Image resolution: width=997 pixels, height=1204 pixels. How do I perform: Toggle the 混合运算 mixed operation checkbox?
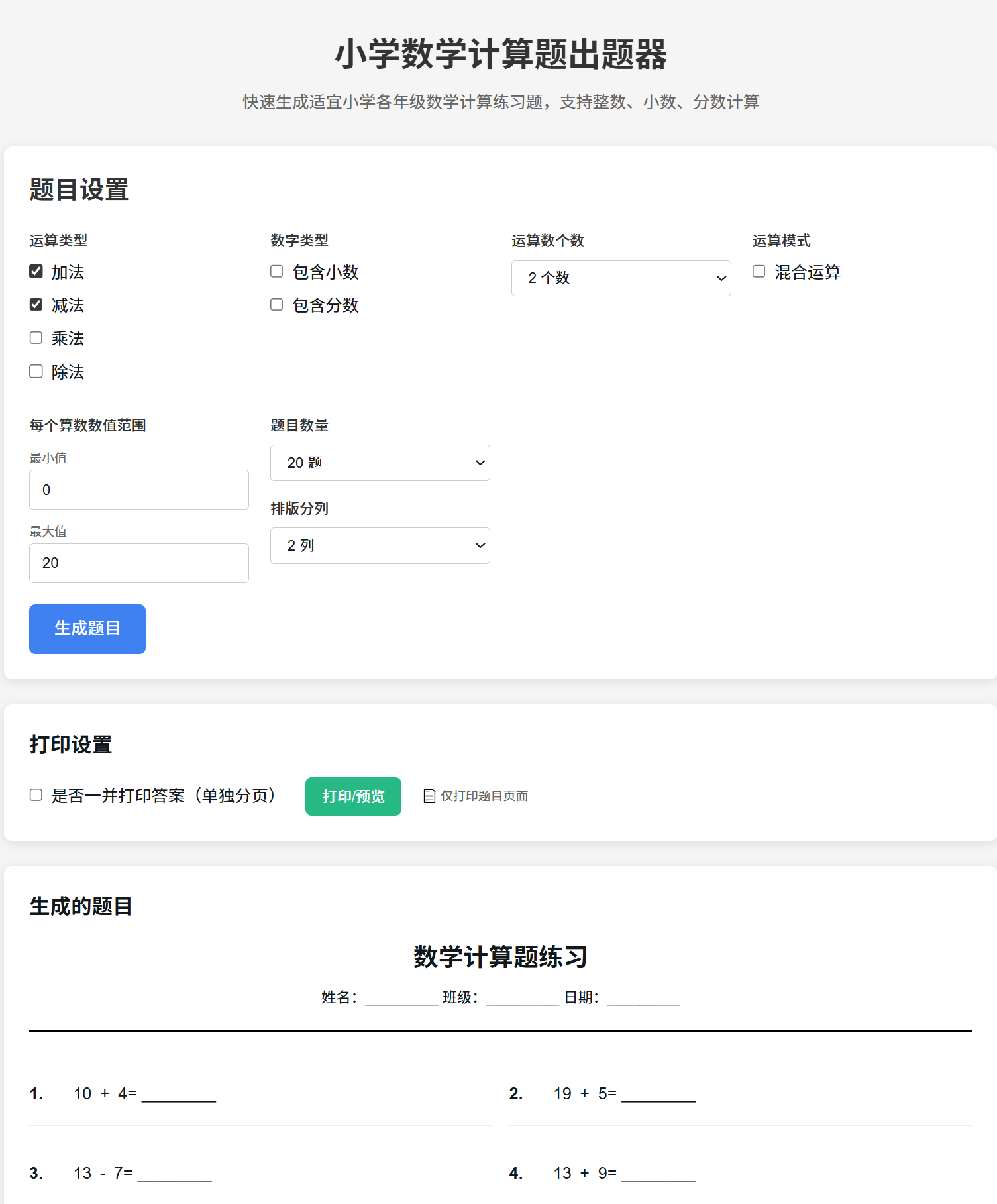click(x=759, y=272)
